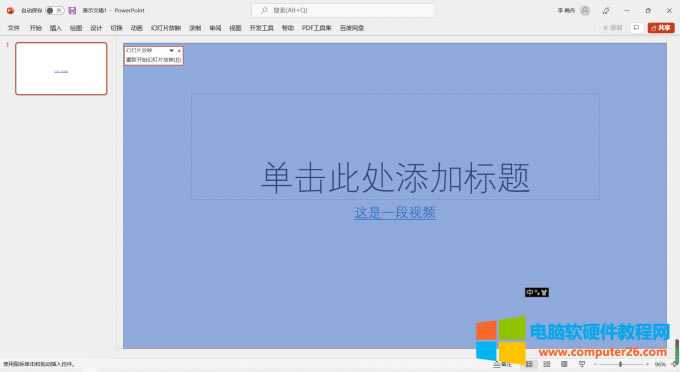Image resolution: width=680 pixels, height=372 pixels.
Task: Open the 帮助 help tab
Action: coord(288,28)
